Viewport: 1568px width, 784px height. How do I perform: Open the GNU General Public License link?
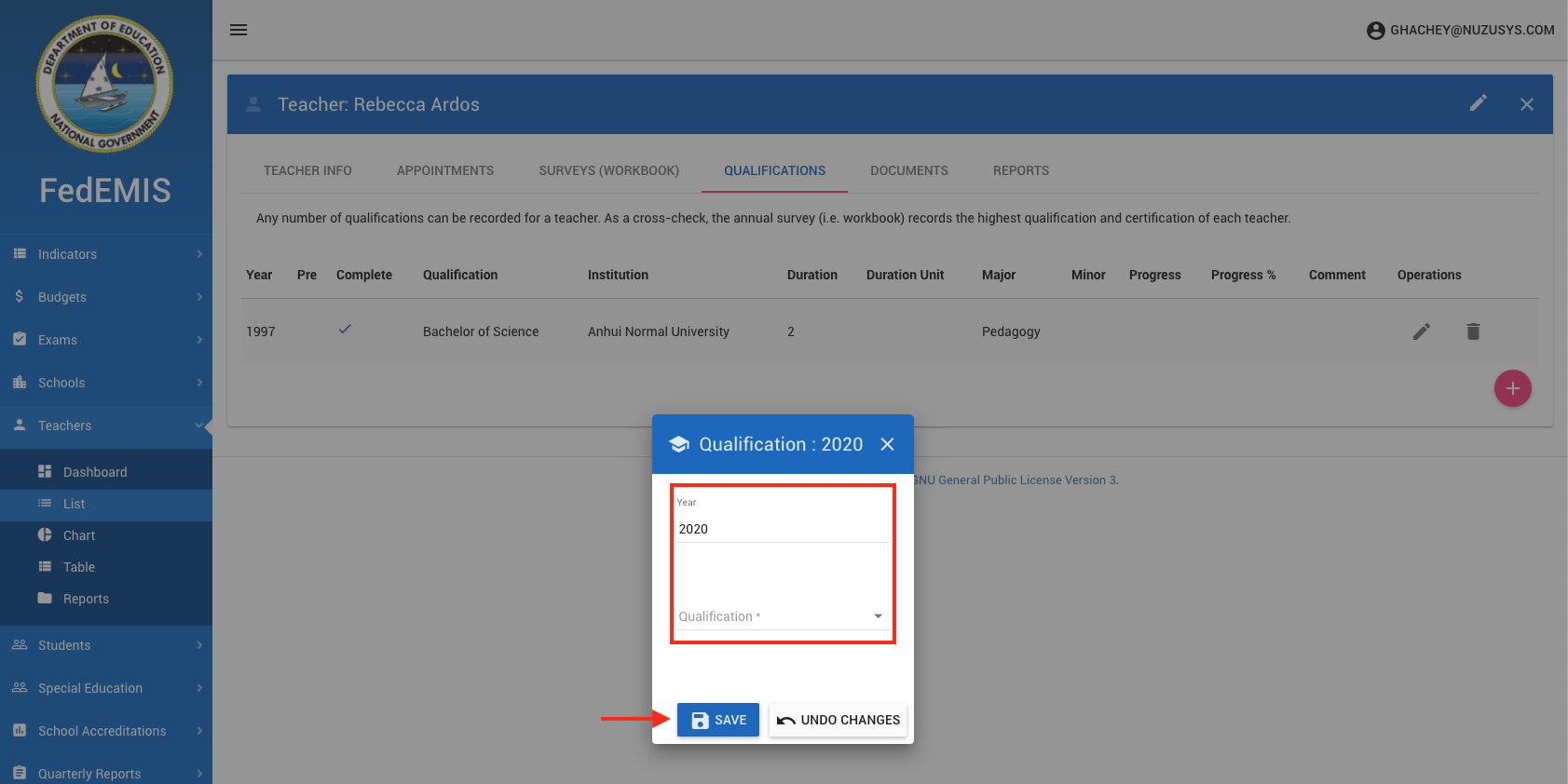point(1016,480)
